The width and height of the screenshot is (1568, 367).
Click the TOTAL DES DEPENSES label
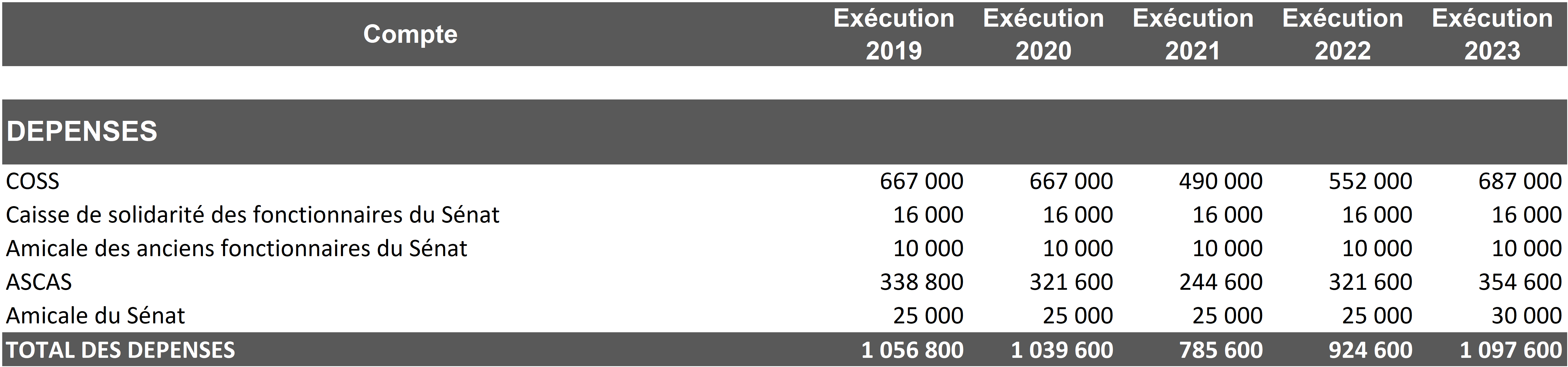tap(120, 350)
